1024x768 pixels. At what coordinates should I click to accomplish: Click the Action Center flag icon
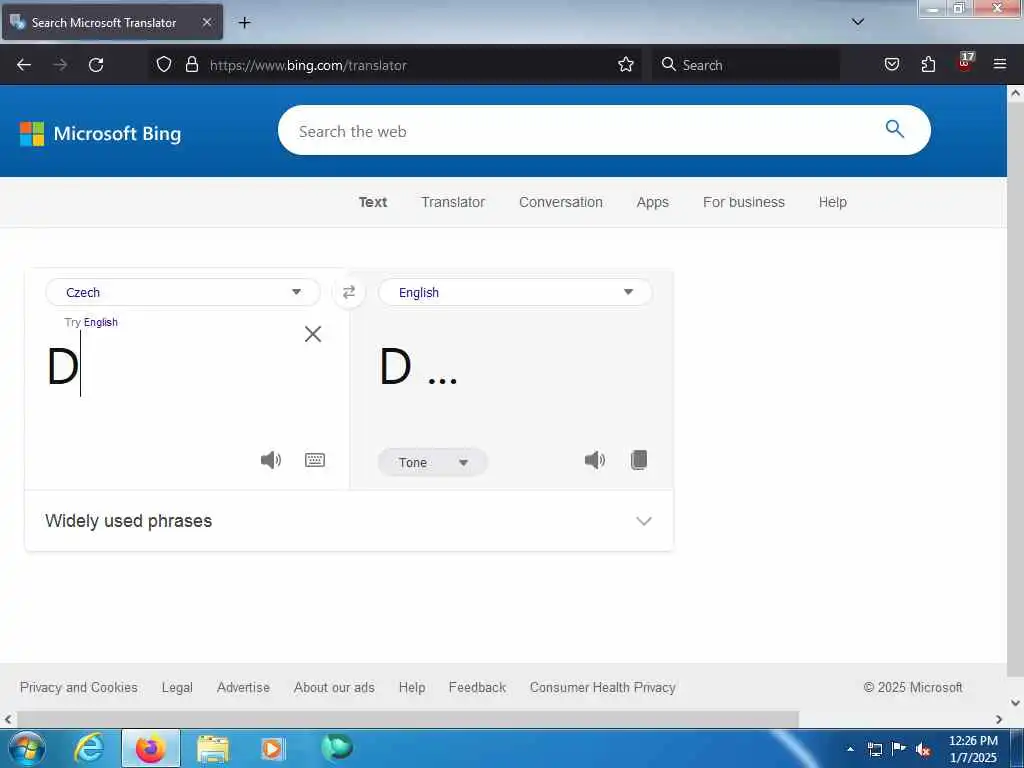(899, 749)
